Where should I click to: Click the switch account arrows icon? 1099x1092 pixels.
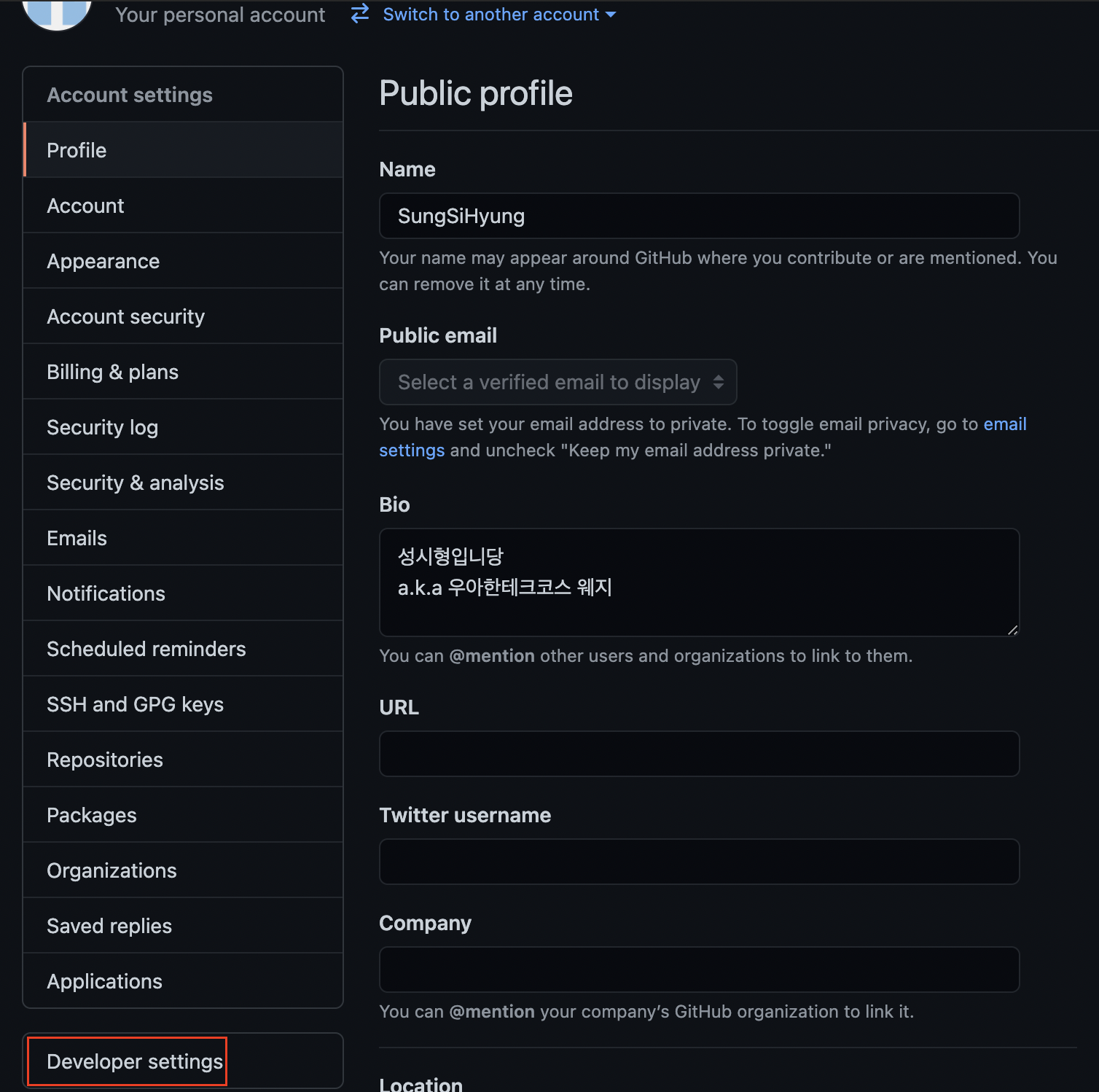360,14
